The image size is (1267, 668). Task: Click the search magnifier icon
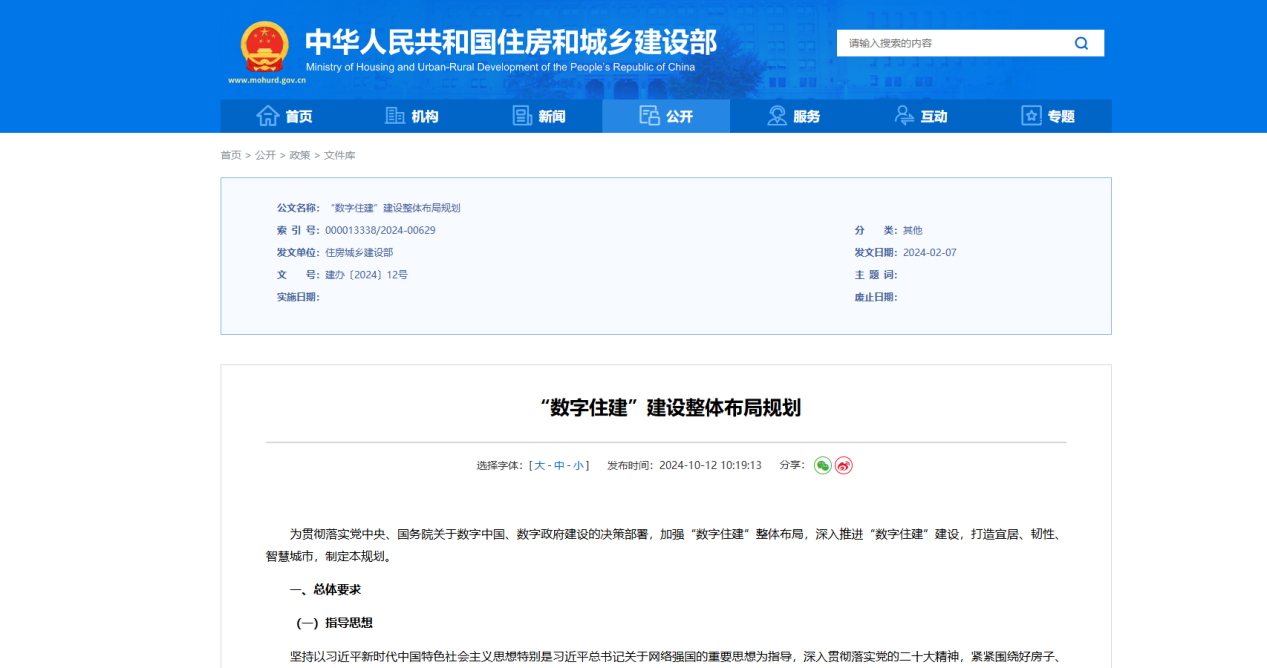point(1081,43)
